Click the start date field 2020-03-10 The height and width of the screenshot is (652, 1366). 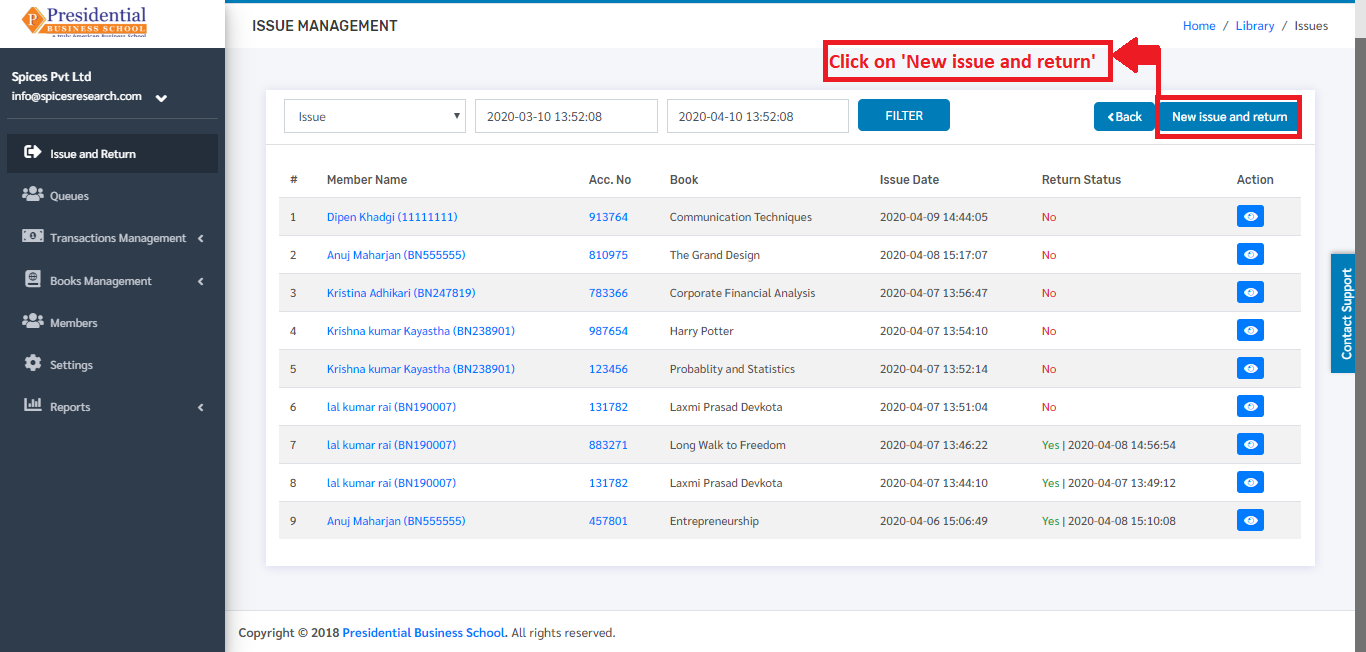[566, 116]
